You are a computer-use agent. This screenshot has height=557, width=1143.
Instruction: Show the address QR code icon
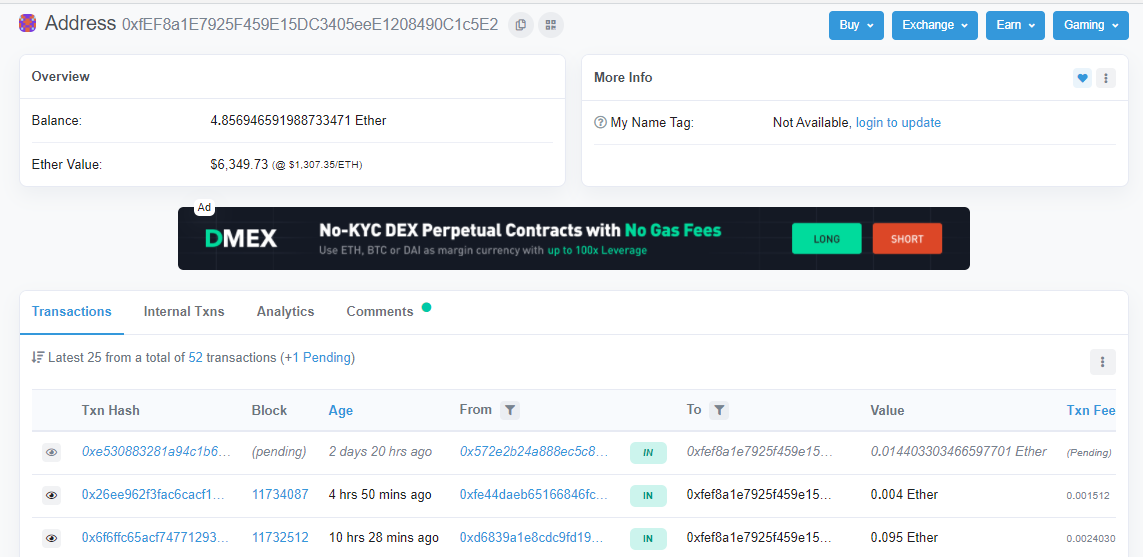tap(550, 25)
